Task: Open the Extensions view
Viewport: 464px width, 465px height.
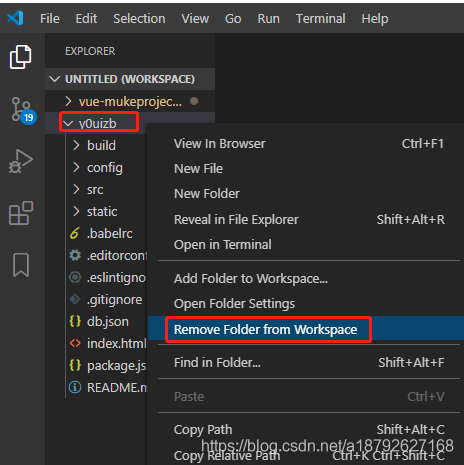Action: coord(21,213)
